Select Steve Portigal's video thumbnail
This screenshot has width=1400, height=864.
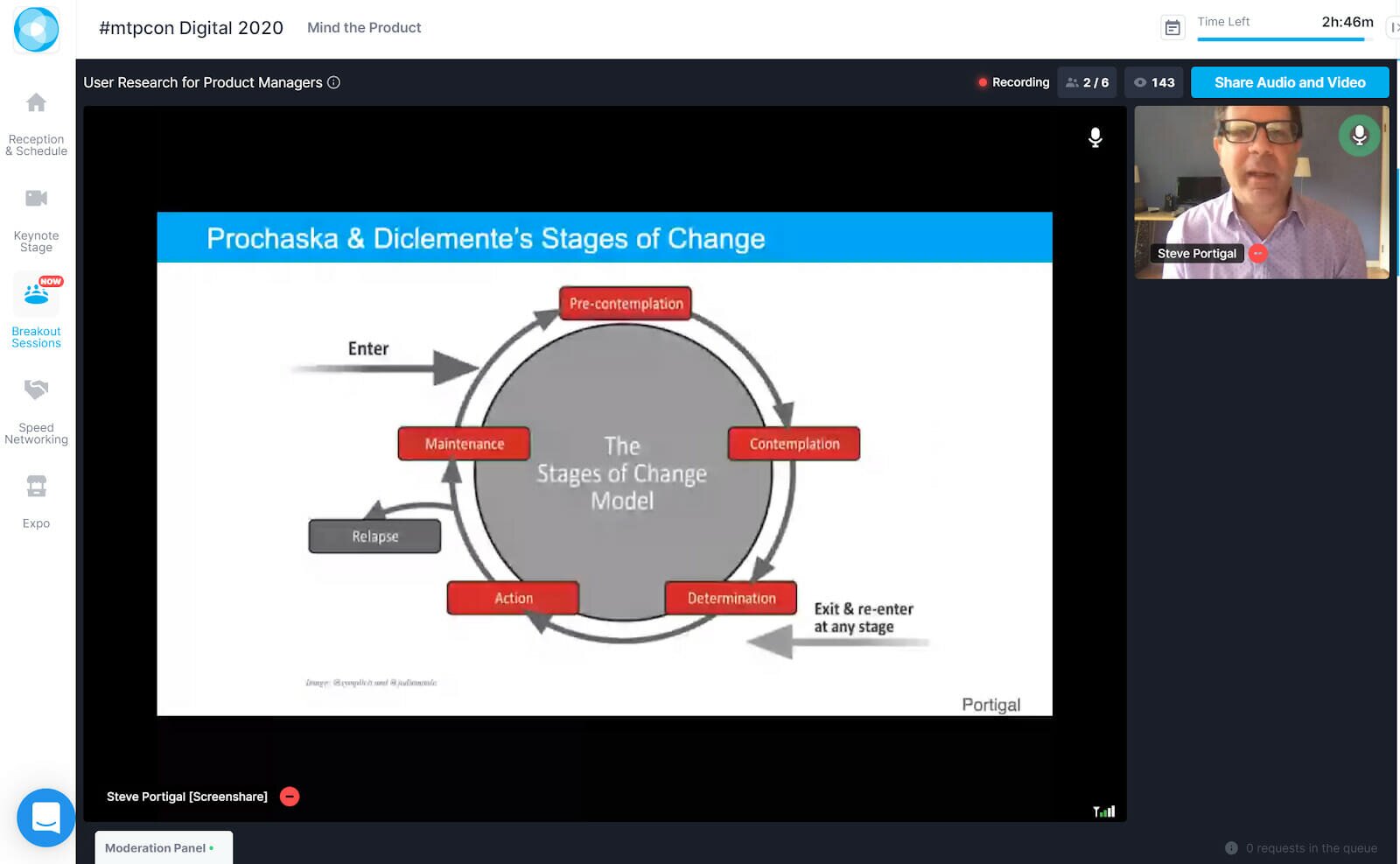click(x=1261, y=193)
